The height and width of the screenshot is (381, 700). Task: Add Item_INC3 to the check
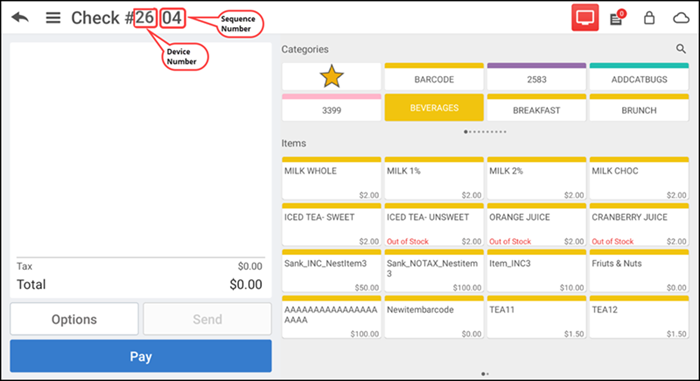coord(537,271)
